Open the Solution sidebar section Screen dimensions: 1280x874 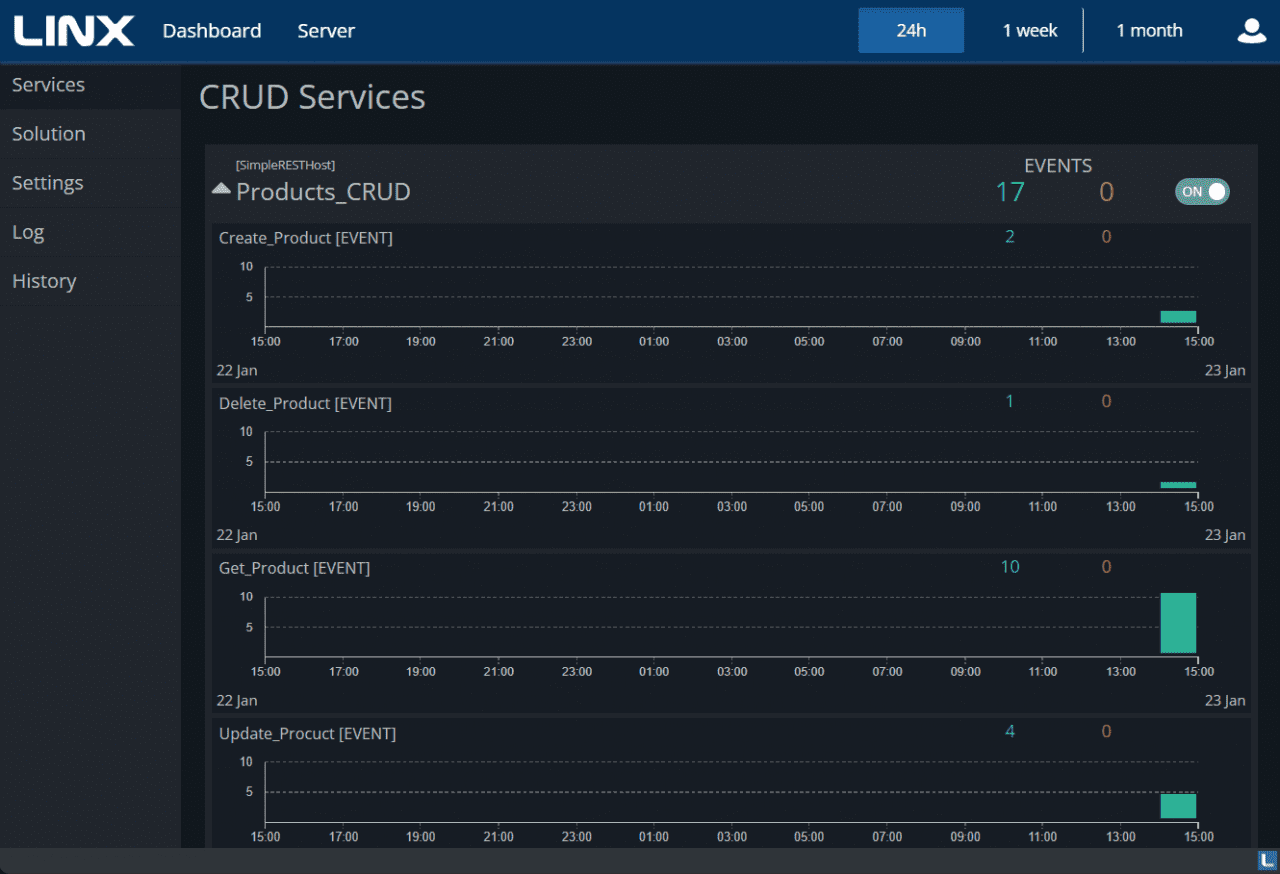click(48, 133)
